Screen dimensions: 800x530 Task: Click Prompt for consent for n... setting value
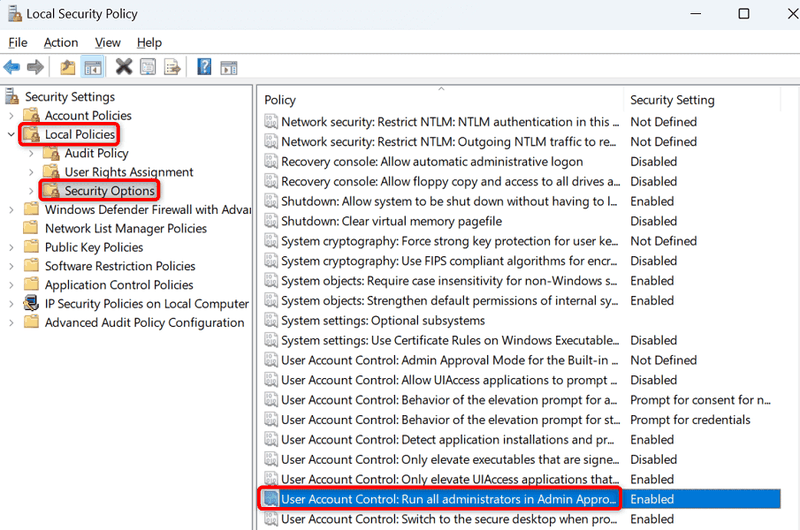[700, 400]
